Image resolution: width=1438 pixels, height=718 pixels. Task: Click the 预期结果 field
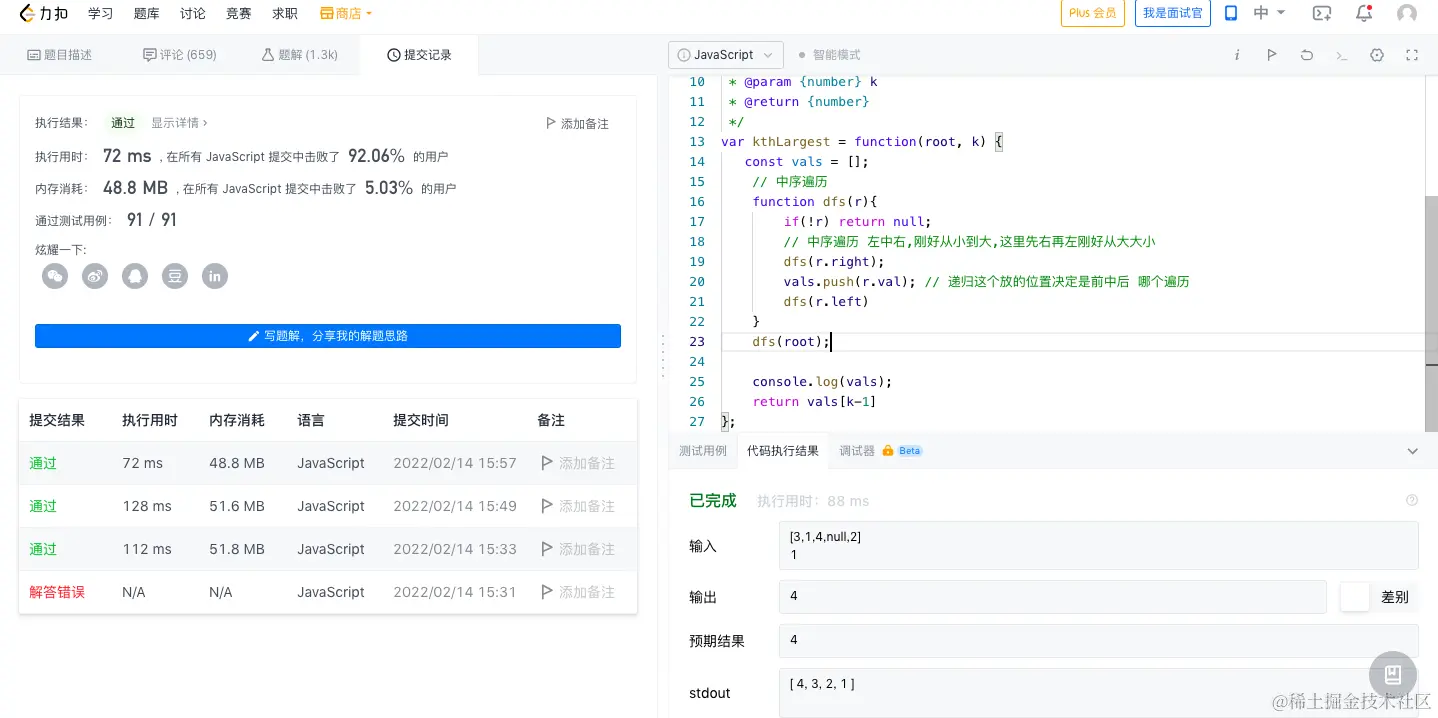click(x=1098, y=640)
